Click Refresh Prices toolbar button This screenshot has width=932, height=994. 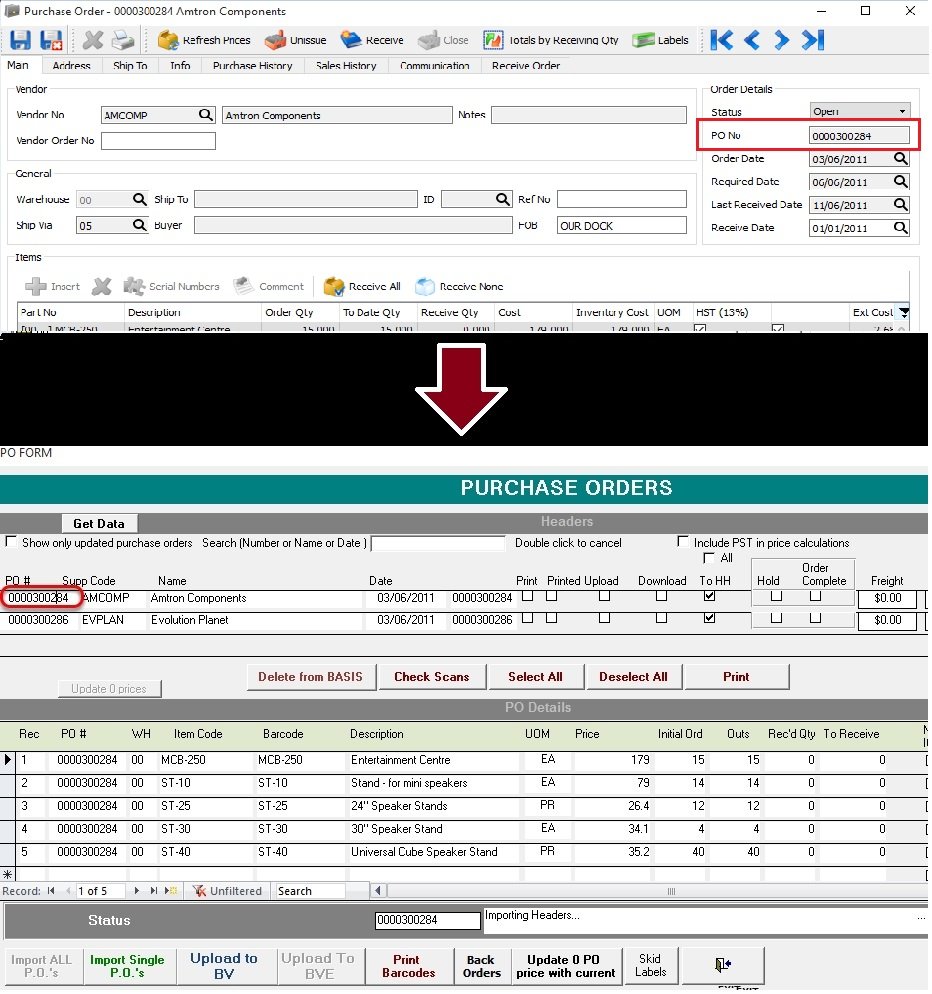click(204, 41)
